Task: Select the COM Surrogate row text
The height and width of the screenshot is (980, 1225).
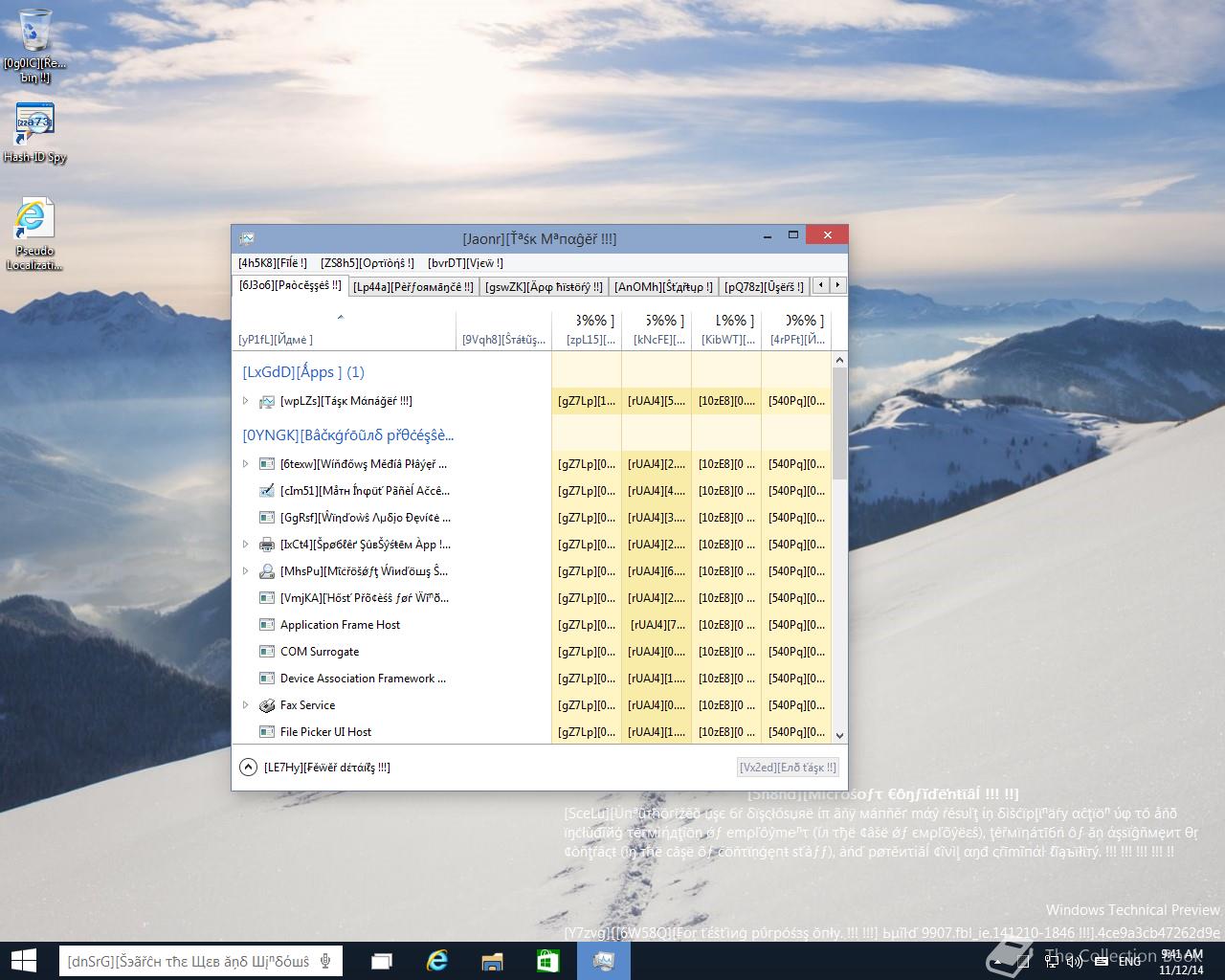Action: (320, 652)
